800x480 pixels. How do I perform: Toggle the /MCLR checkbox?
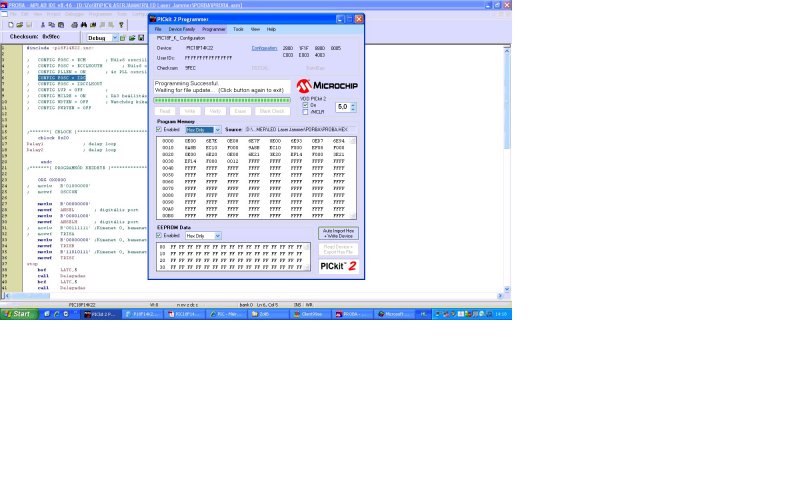point(305,112)
